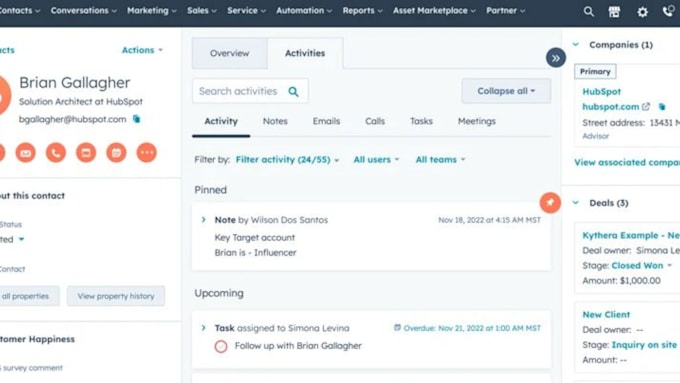Click the Search activities input field
Screen dimensions: 680x383
(x=250, y=91)
